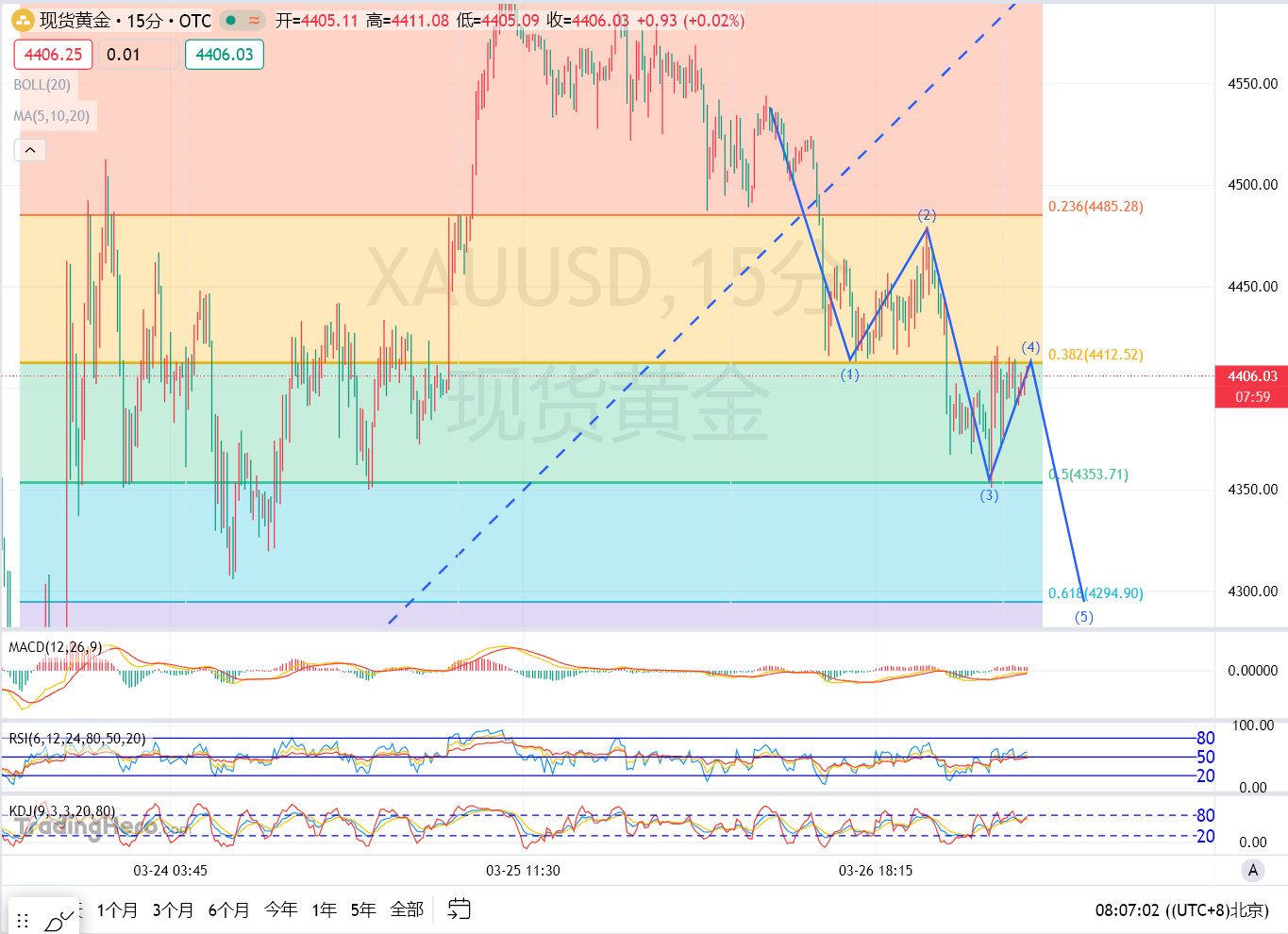Select the MA(5,10,20) indicator label

[x=52, y=116]
